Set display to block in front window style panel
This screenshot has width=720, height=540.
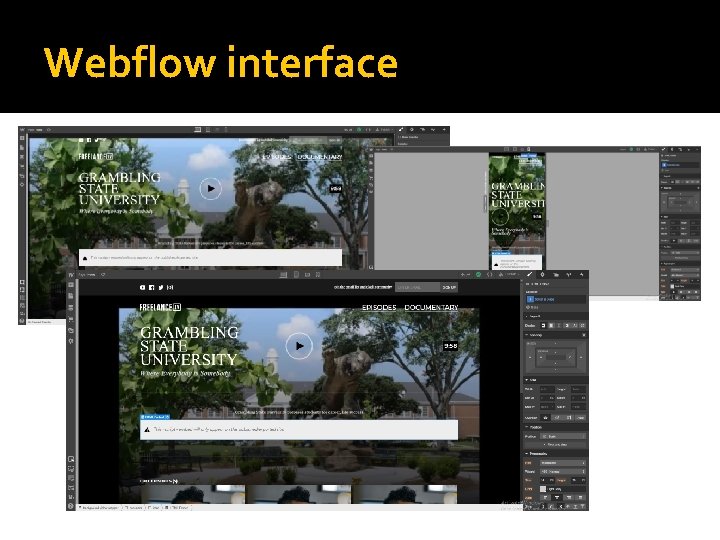[543, 326]
